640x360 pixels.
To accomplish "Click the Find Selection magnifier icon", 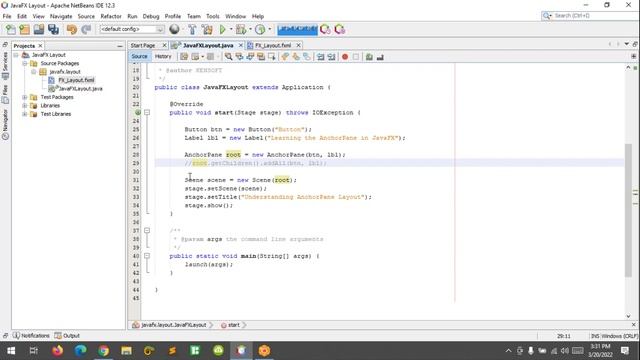I will pyautogui.click(x=229, y=57).
